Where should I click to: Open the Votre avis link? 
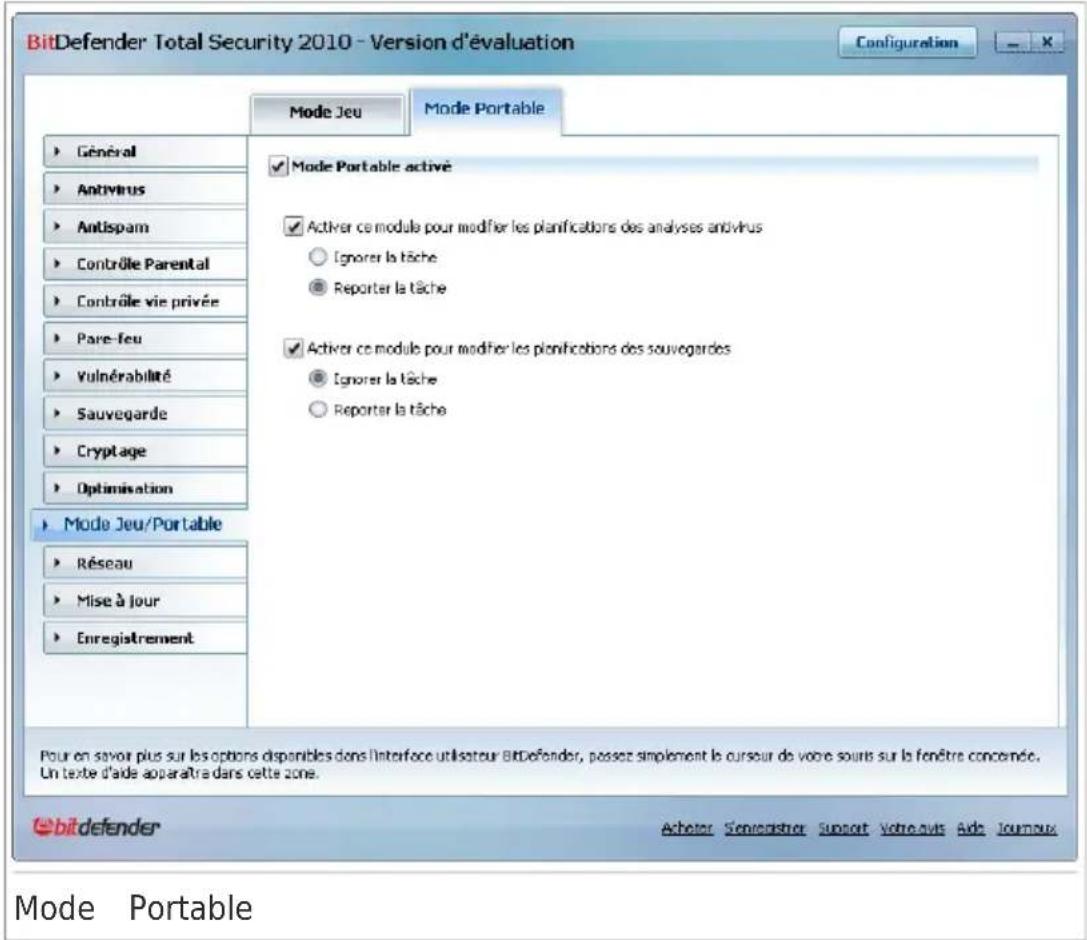(912, 828)
